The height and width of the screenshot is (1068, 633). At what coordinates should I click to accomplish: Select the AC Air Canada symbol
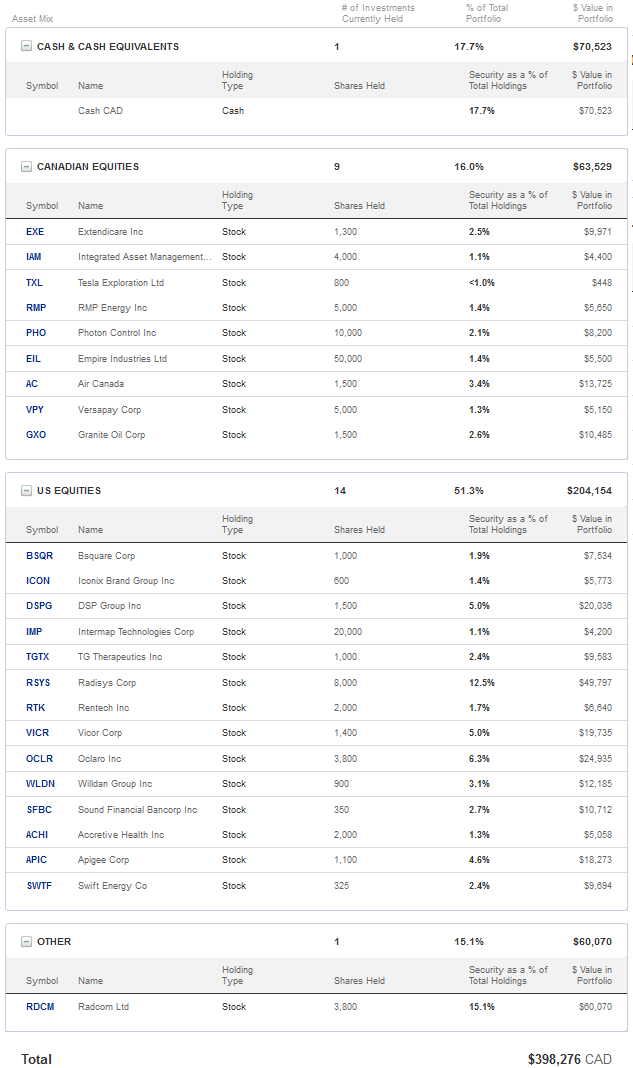[32, 384]
